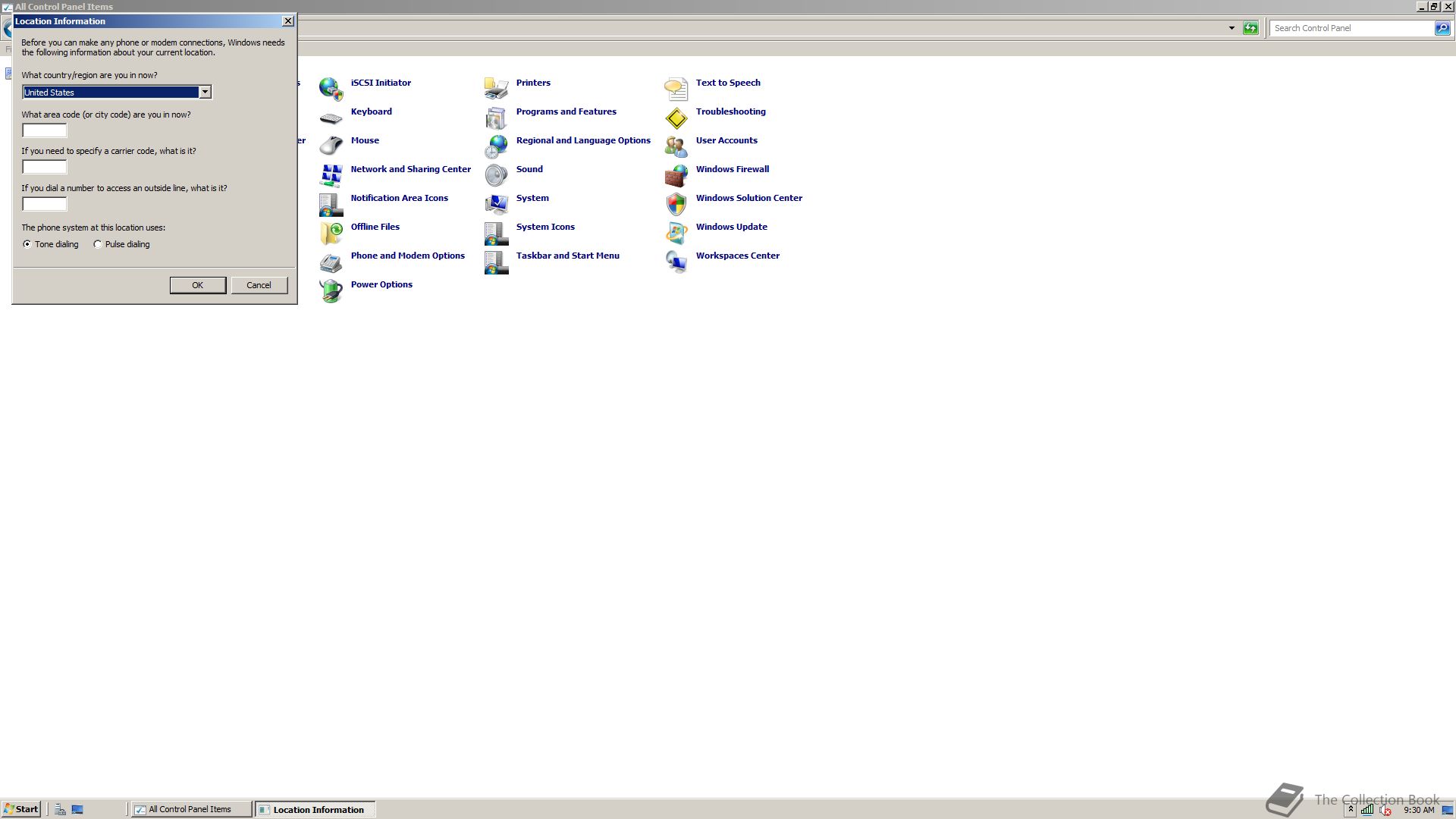Click the Printers icon

pos(496,89)
